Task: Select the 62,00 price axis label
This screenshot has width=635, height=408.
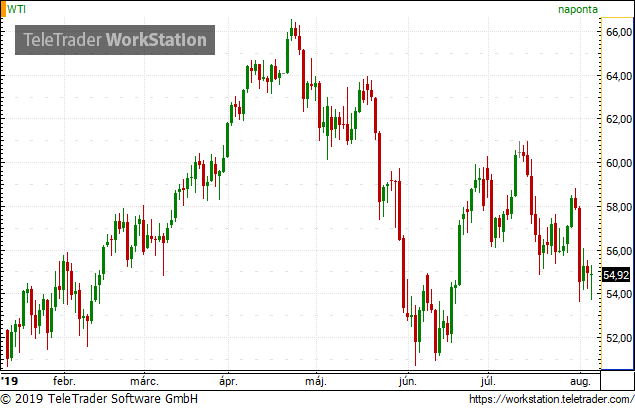Action: point(619,119)
